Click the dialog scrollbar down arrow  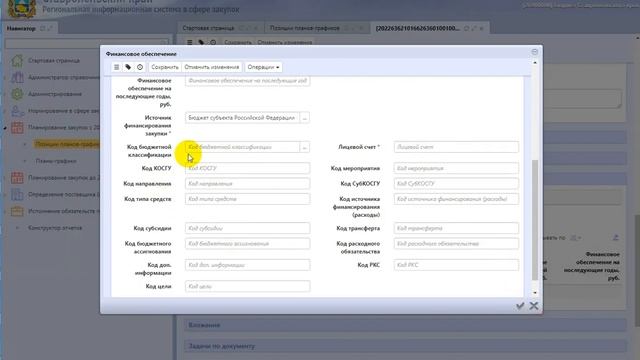(x=535, y=293)
